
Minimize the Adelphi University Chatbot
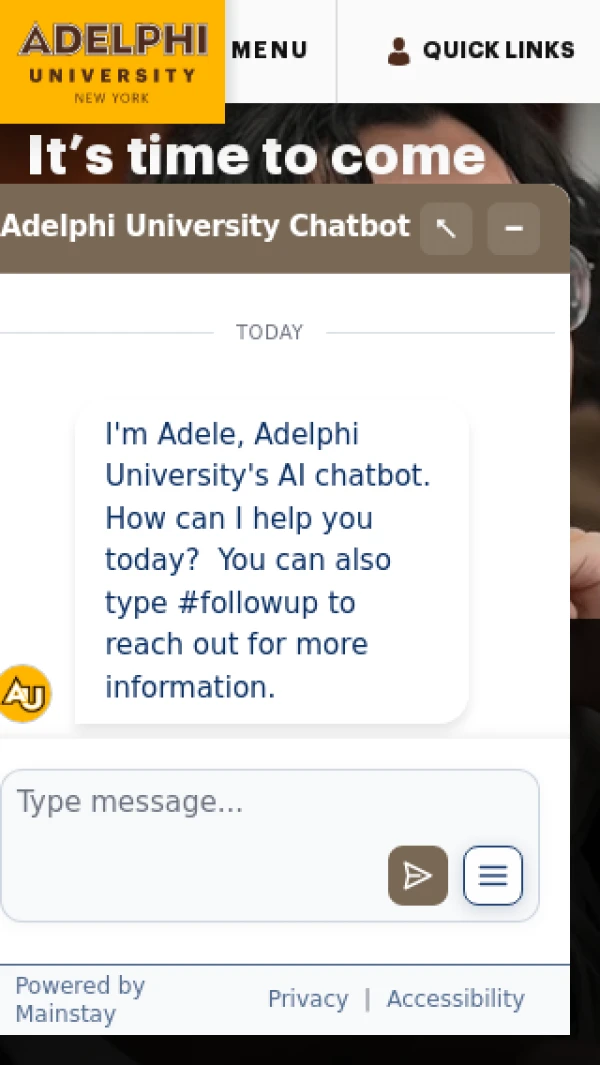tap(514, 229)
